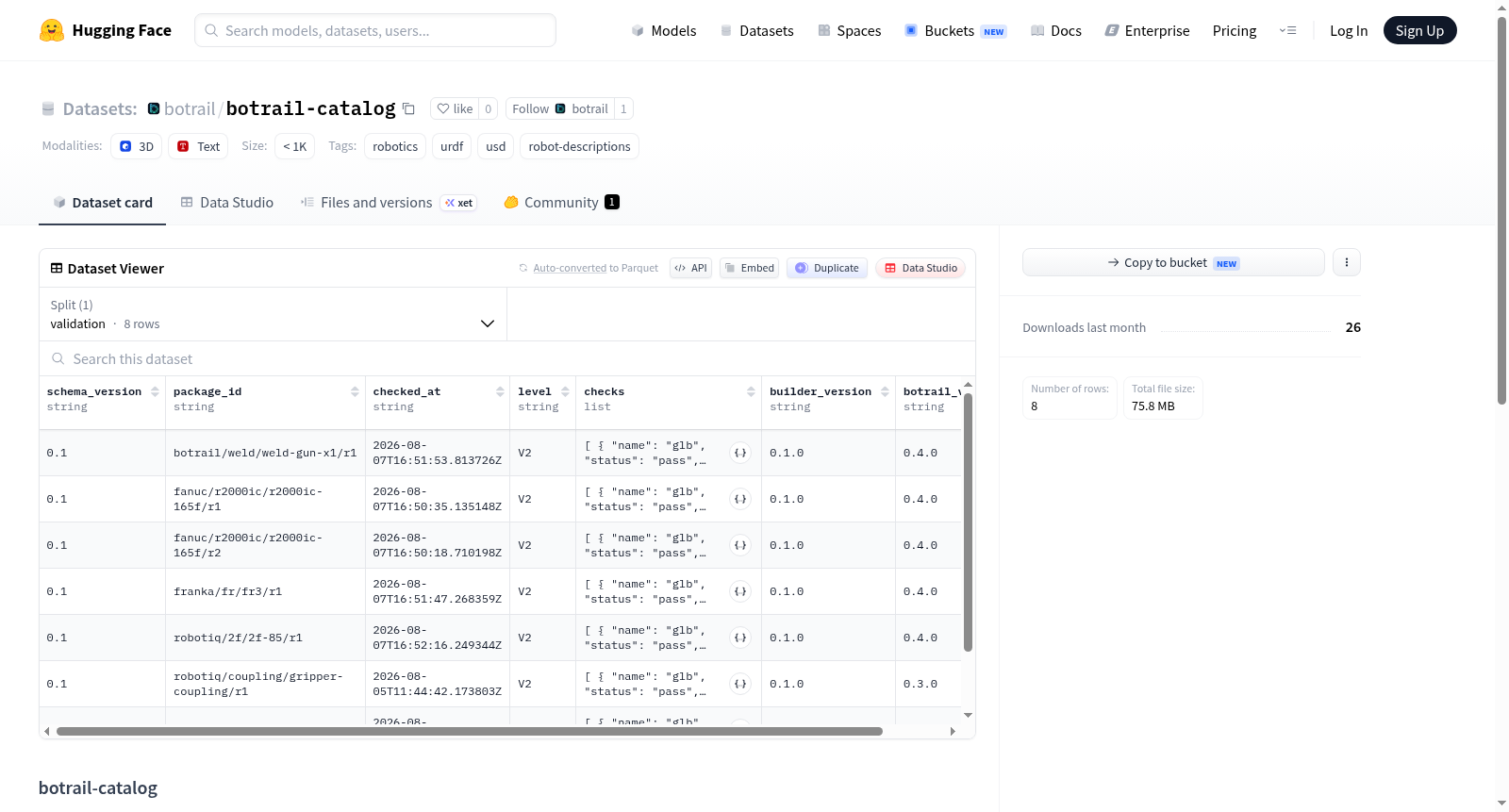Select the botrail/weld/weld-gun-x1/r1 cell

click(265, 453)
